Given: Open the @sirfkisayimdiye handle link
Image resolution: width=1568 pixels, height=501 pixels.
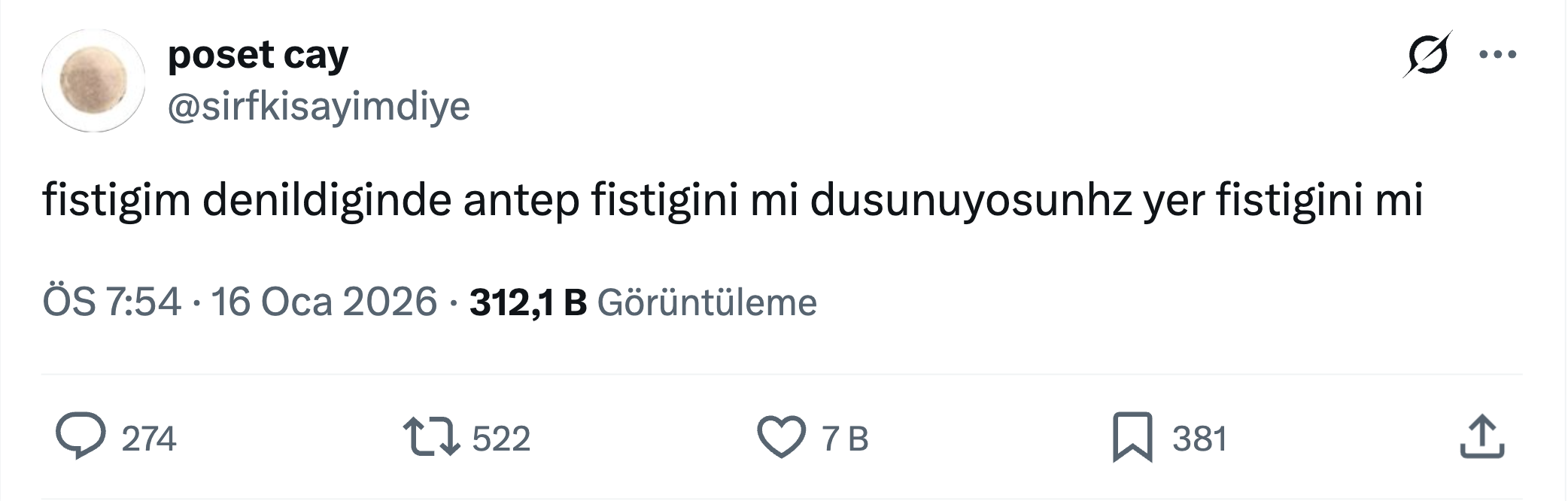Looking at the screenshot, I should pyautogui.click(x=318, y=106).
